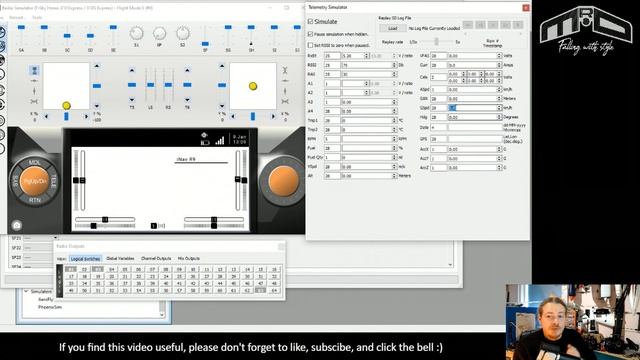Click the Date value input field

tap(475, 127)
